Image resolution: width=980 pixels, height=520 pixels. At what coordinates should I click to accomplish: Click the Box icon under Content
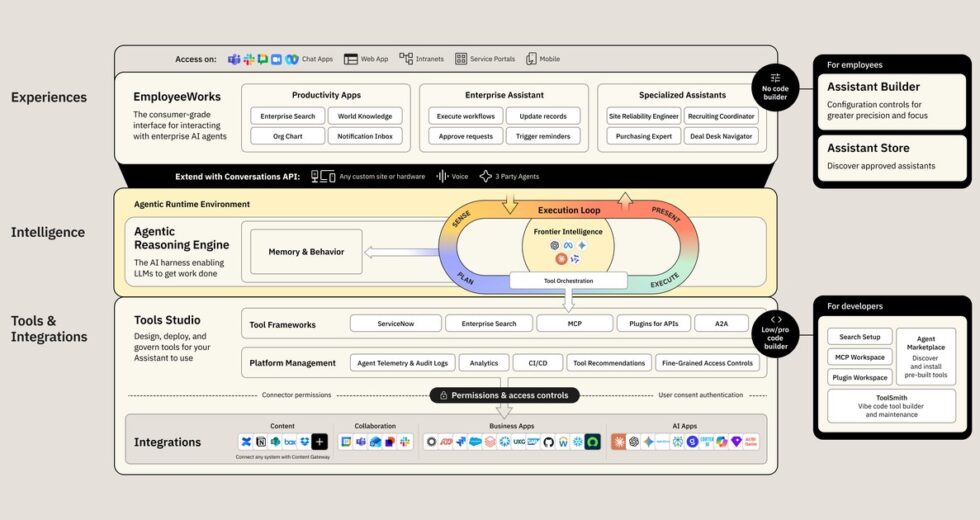(x=290, y=442)
